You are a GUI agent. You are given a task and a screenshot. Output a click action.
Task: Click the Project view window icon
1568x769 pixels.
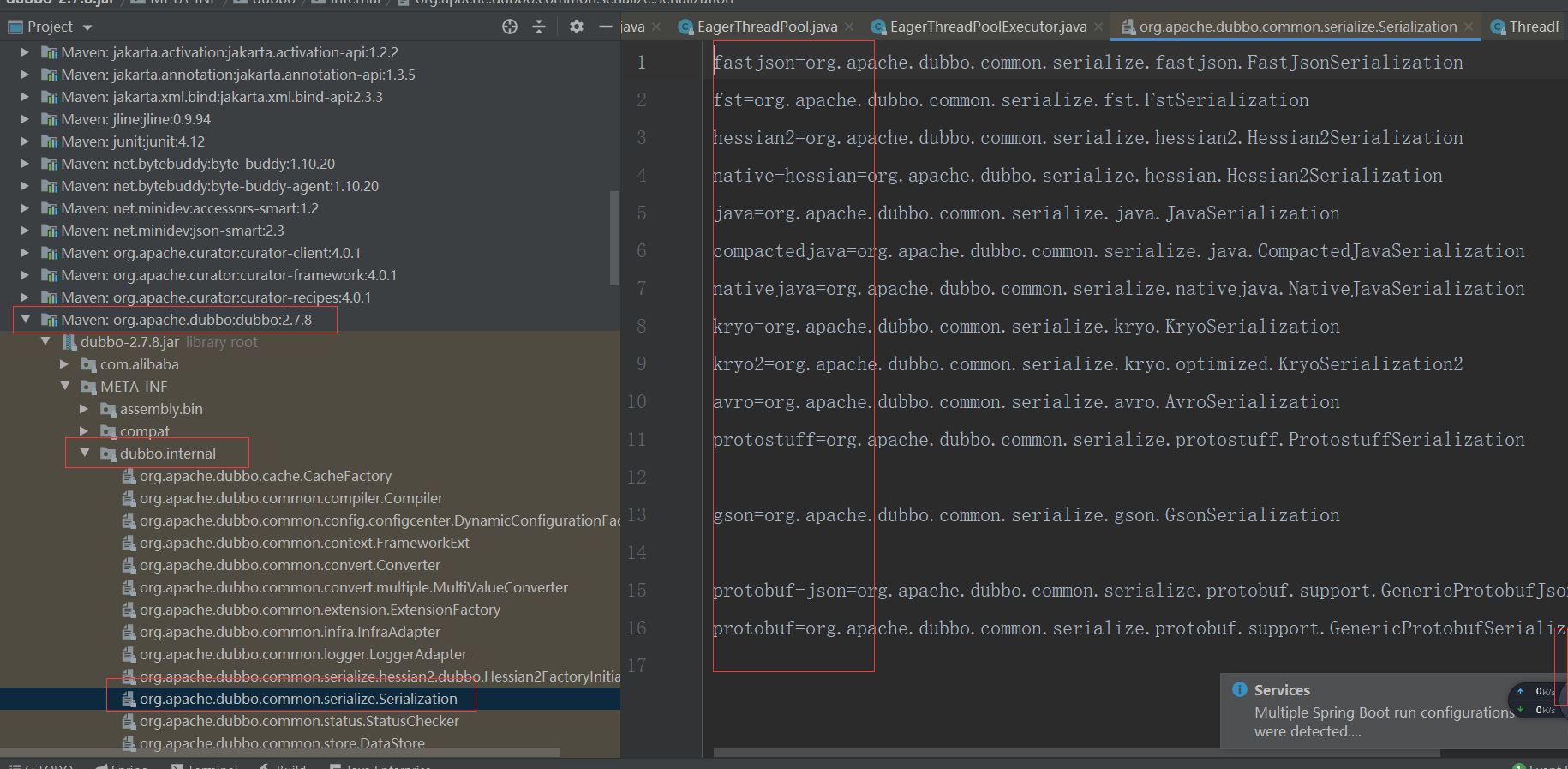15,27
